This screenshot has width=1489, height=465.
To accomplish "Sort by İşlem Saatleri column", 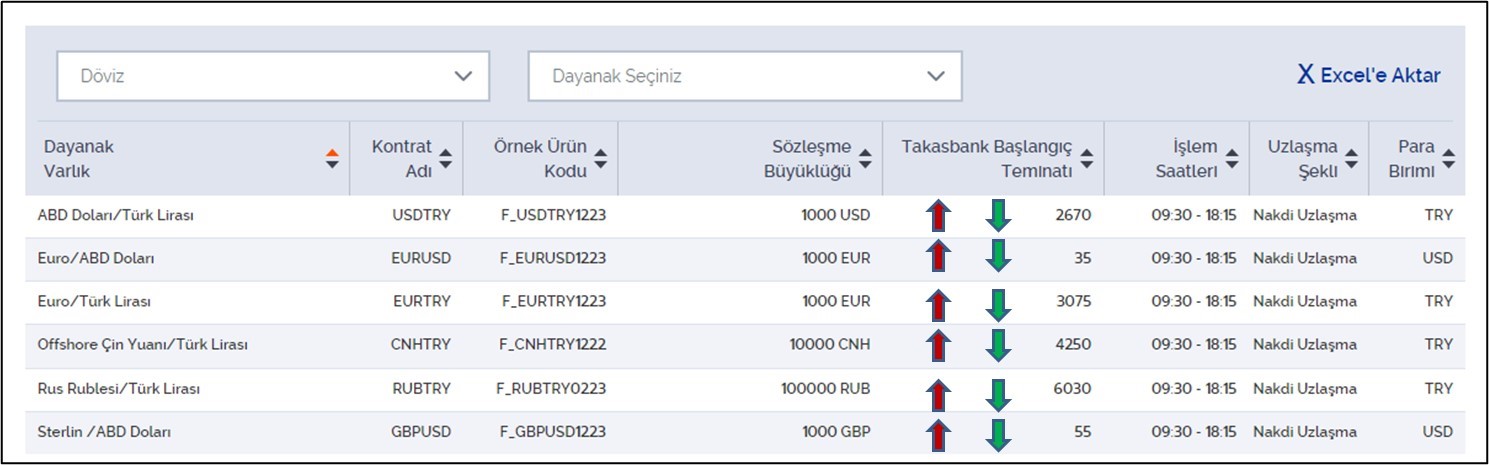I will (1232, 158).
